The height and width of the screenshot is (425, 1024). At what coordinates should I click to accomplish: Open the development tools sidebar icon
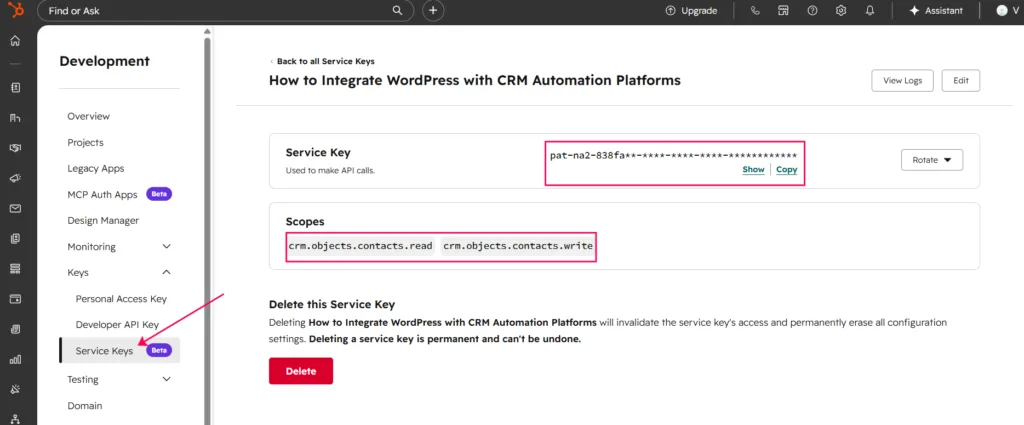pyautogui.click(x=15, y=389)
